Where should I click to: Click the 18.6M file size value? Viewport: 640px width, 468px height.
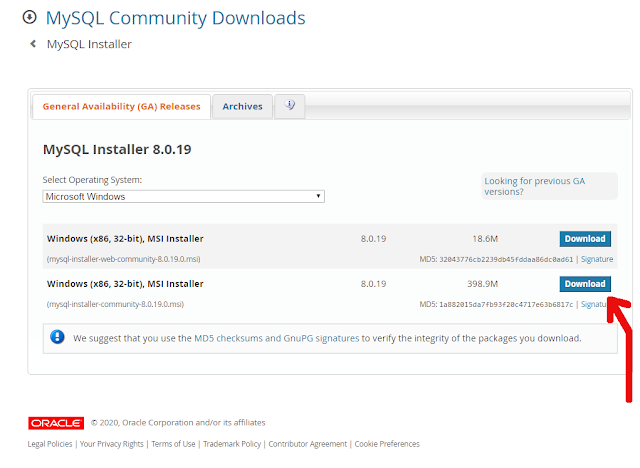pyautogui.click(x=485, y=239)
